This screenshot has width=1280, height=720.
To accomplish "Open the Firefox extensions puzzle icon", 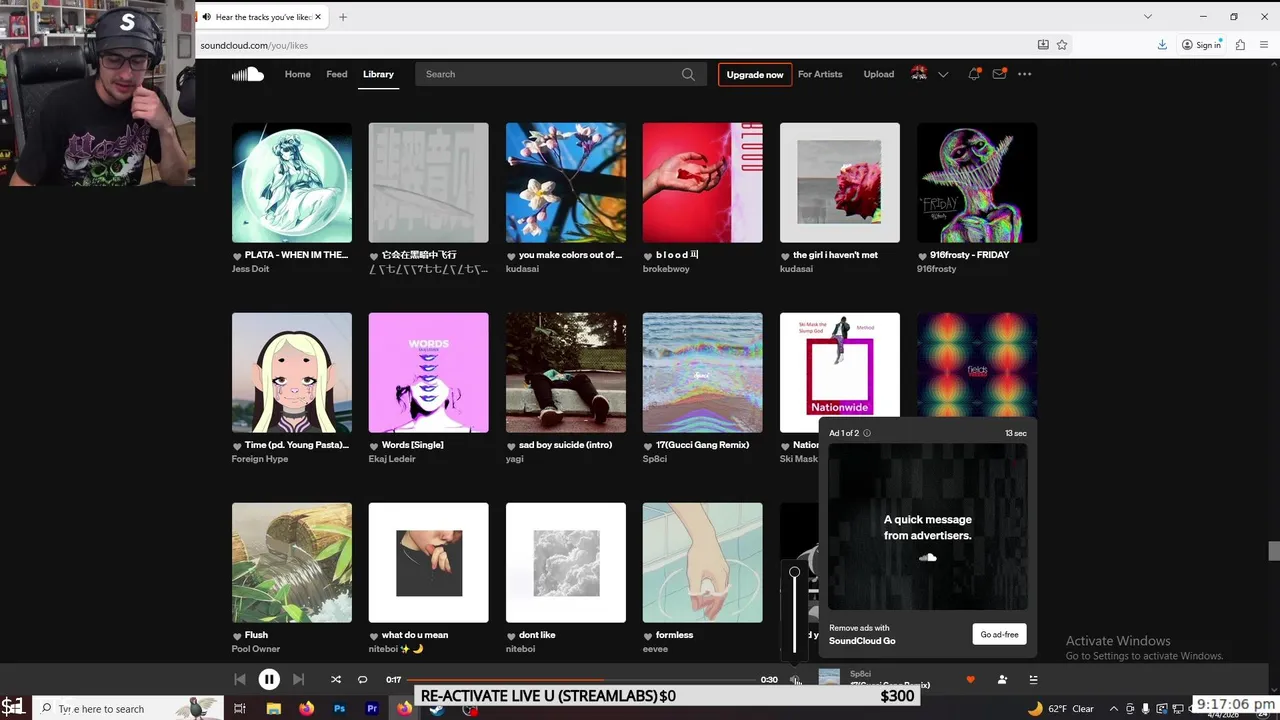I will (1240, 45).
